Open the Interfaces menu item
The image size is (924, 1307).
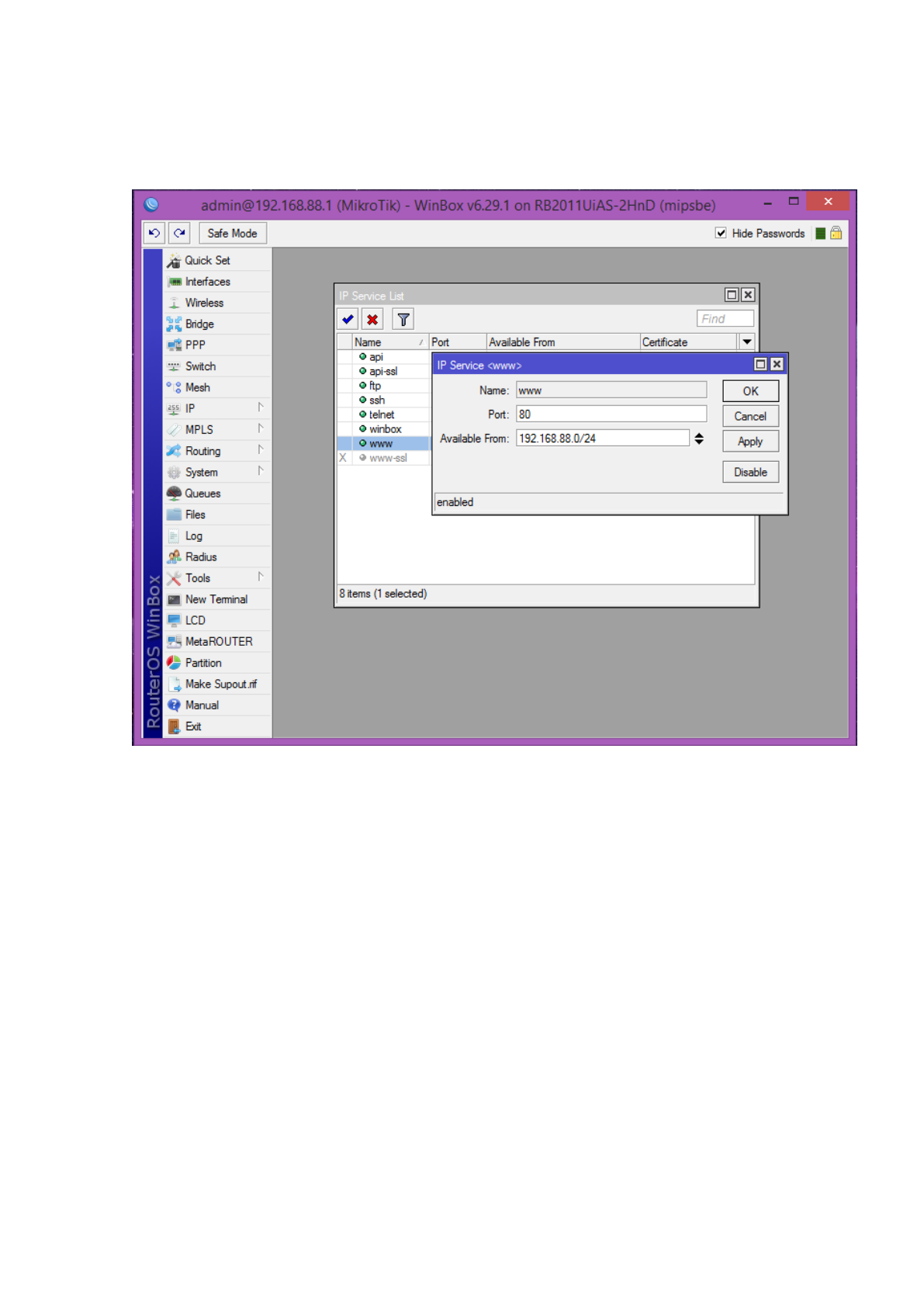(217, 282)
